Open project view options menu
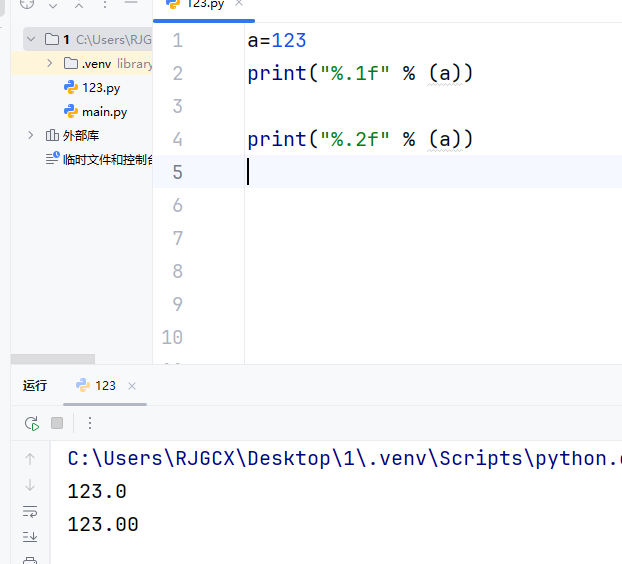The width and height of the screenshot is (622, 564). pyautogui.click(x=105, y=4)
